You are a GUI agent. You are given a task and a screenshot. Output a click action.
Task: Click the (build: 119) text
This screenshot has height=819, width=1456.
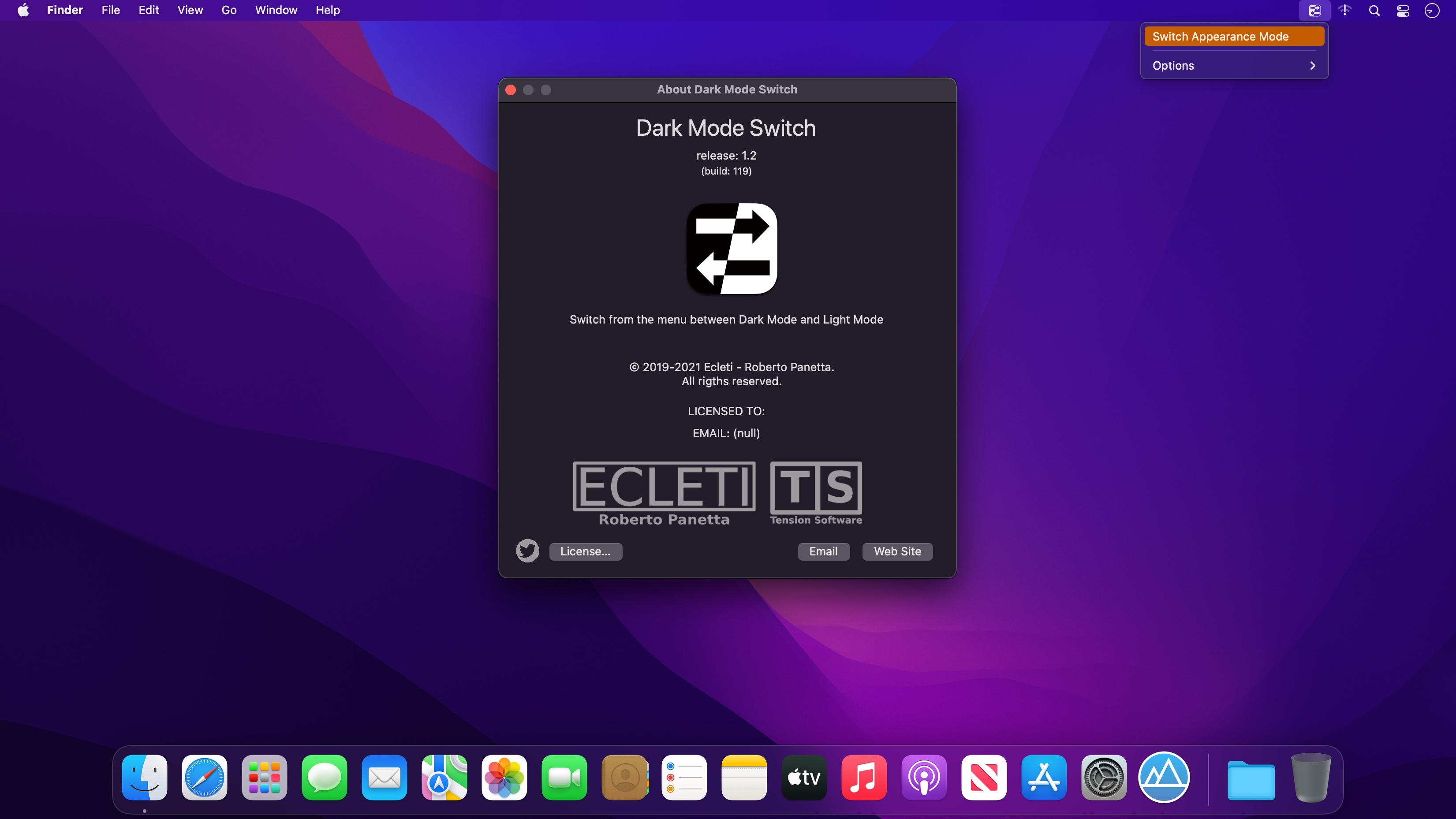pos(726,171)
